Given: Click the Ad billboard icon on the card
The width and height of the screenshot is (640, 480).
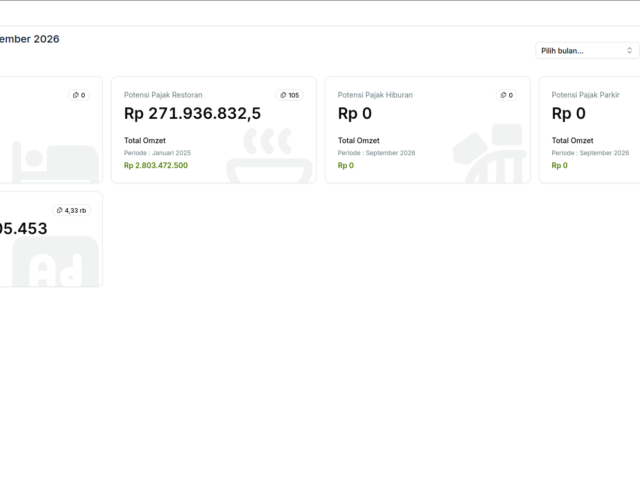Looking at the screenshot, I should coord(56,261).
